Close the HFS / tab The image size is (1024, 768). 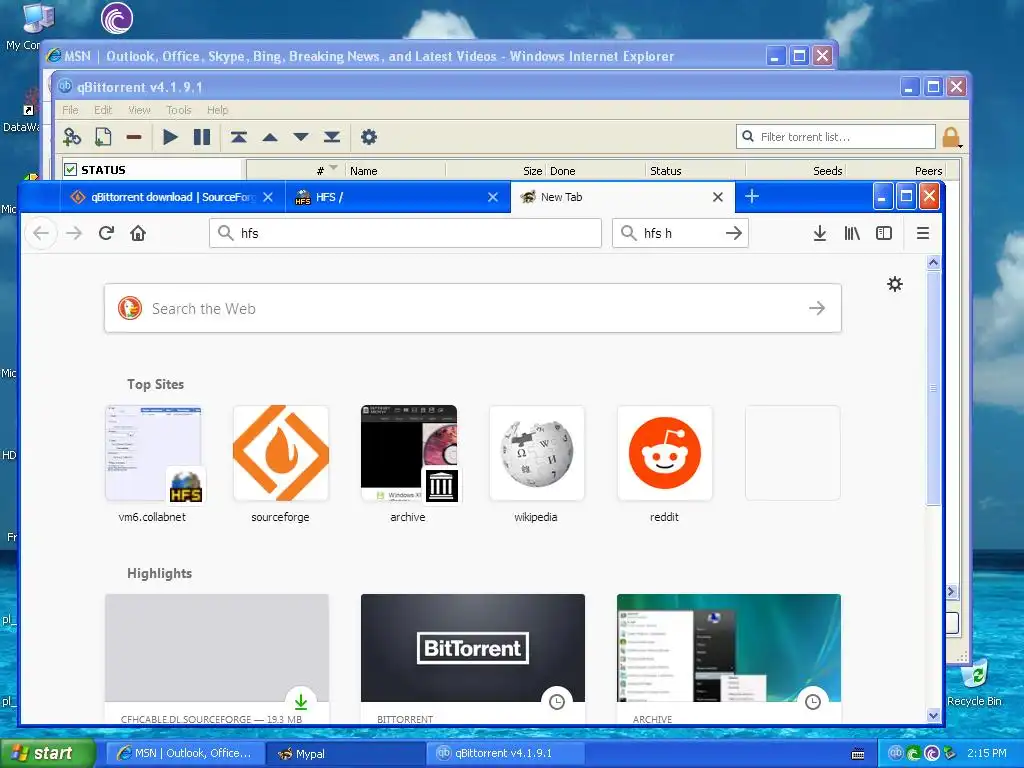coord(493,197)
